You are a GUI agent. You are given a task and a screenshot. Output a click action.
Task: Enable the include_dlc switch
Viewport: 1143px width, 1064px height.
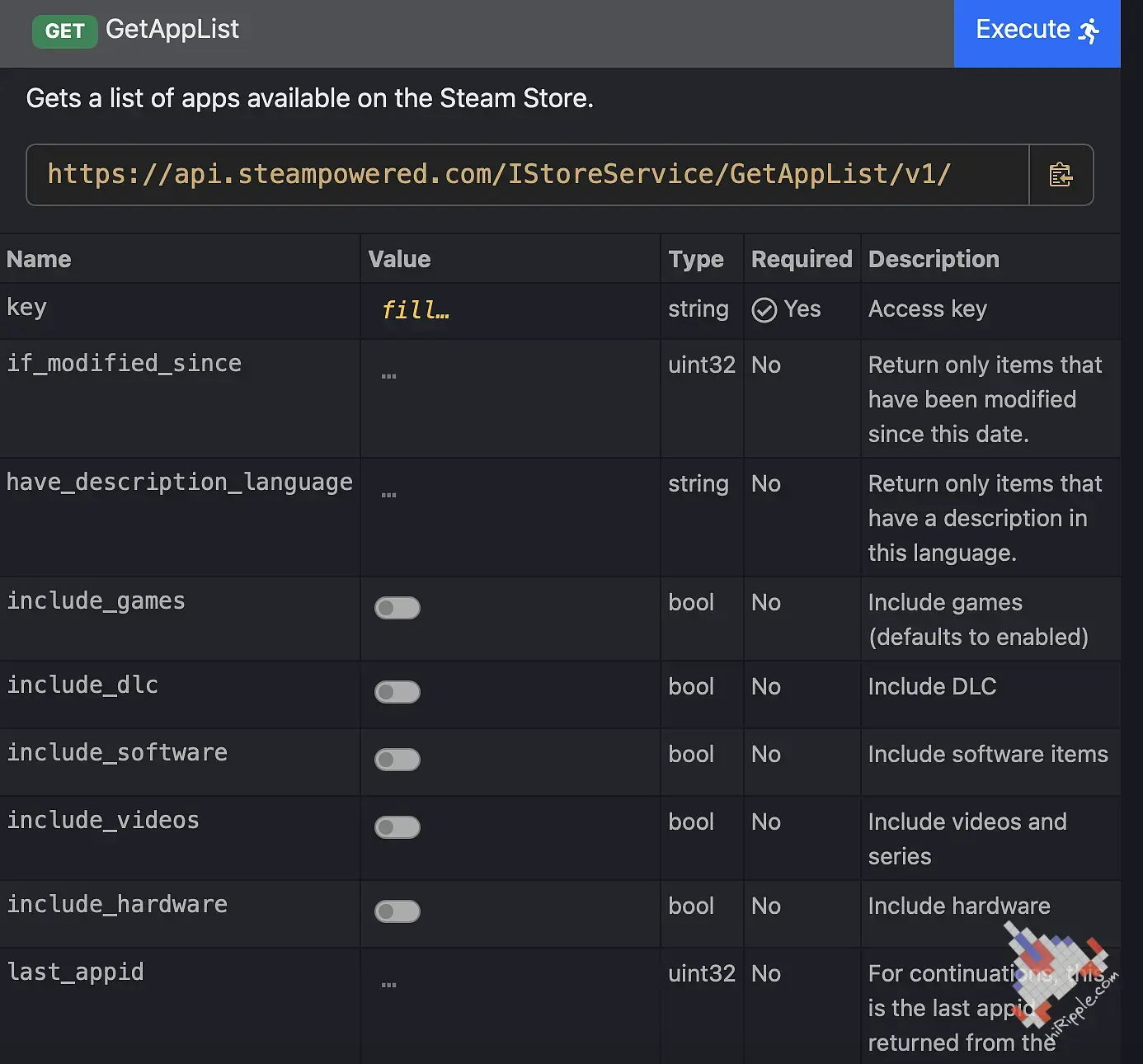(397, 692)
